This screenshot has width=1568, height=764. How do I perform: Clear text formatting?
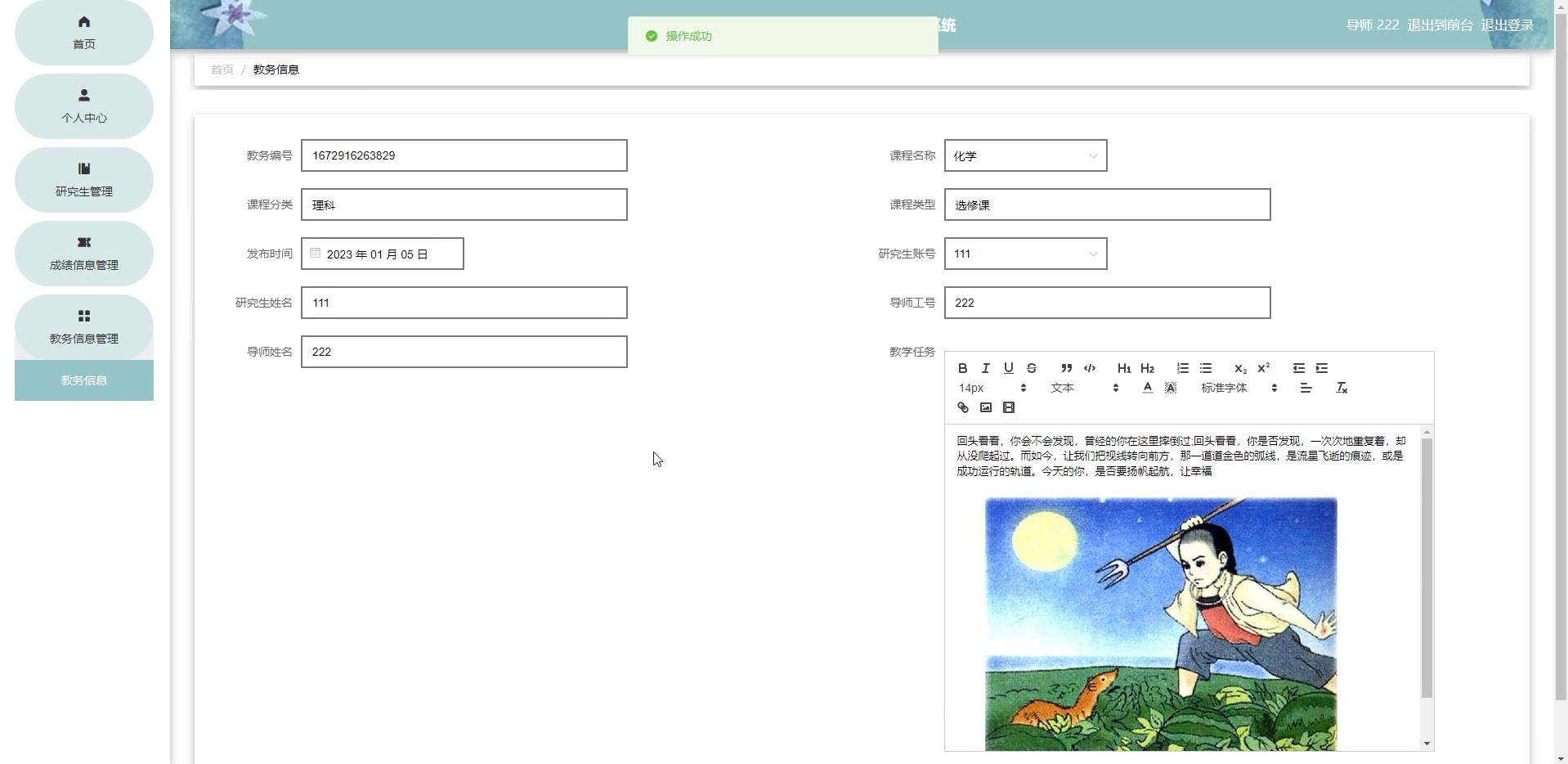[1342, 388]
